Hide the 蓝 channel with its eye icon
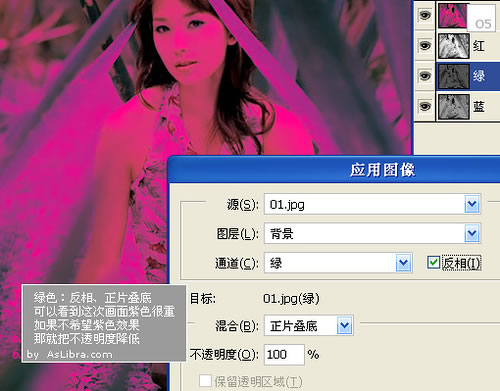Image resolution: width=500 pixels, height=391 pixels. point(425,107)
